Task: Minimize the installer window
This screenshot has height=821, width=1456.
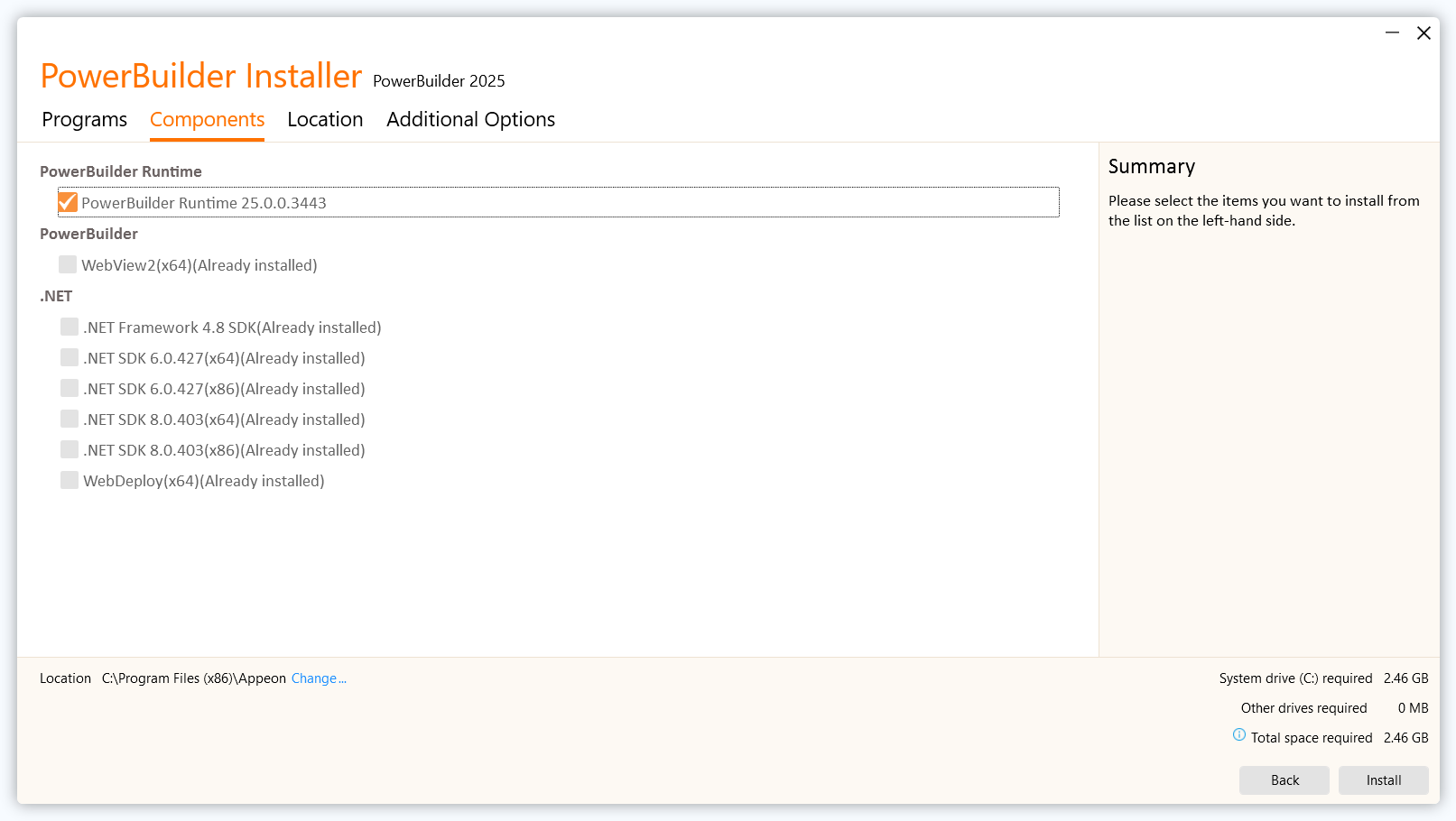Action: (1392, 33)
